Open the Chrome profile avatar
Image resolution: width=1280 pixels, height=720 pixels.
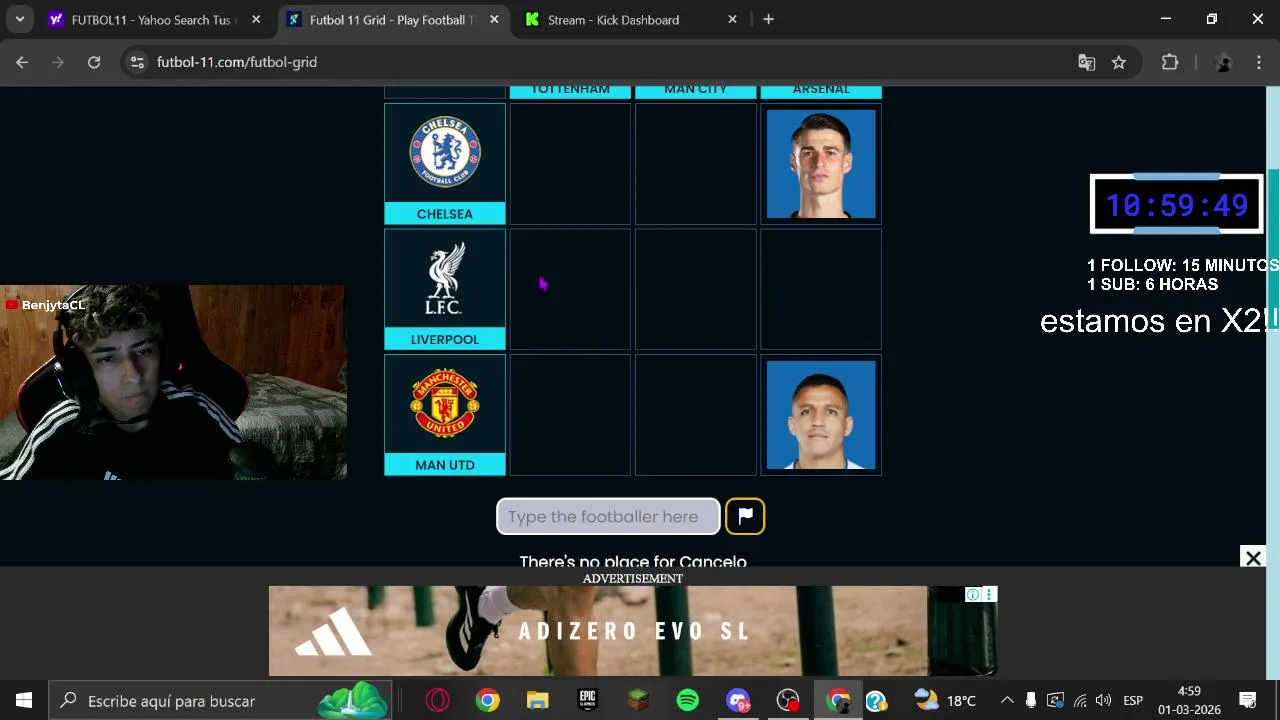point(1222,62)
